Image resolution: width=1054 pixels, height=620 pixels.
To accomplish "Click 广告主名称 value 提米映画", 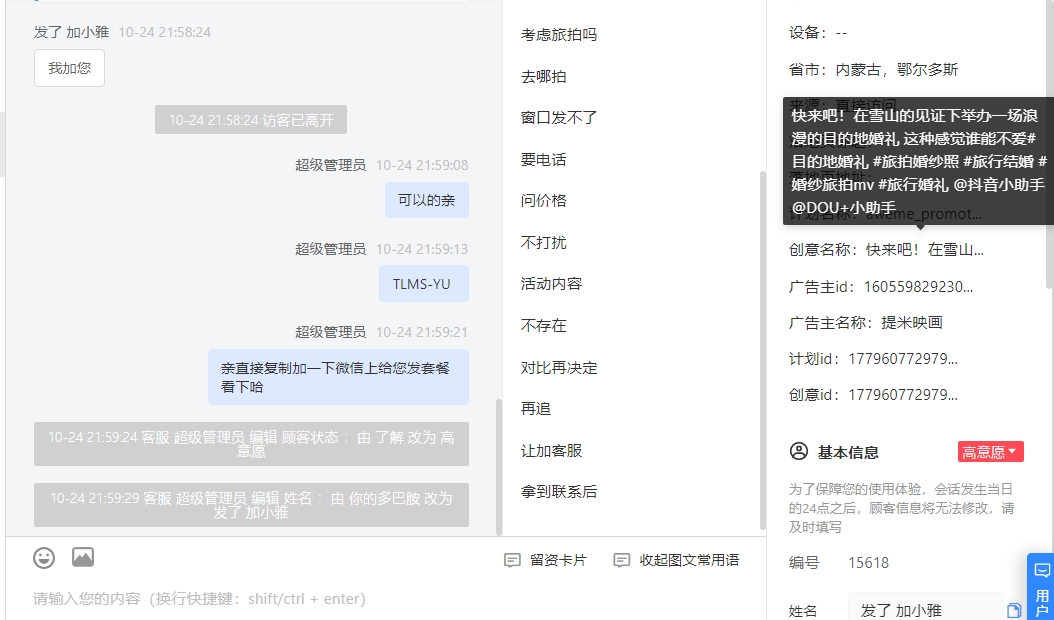I will pyautogui.click(x=911, y=323).
